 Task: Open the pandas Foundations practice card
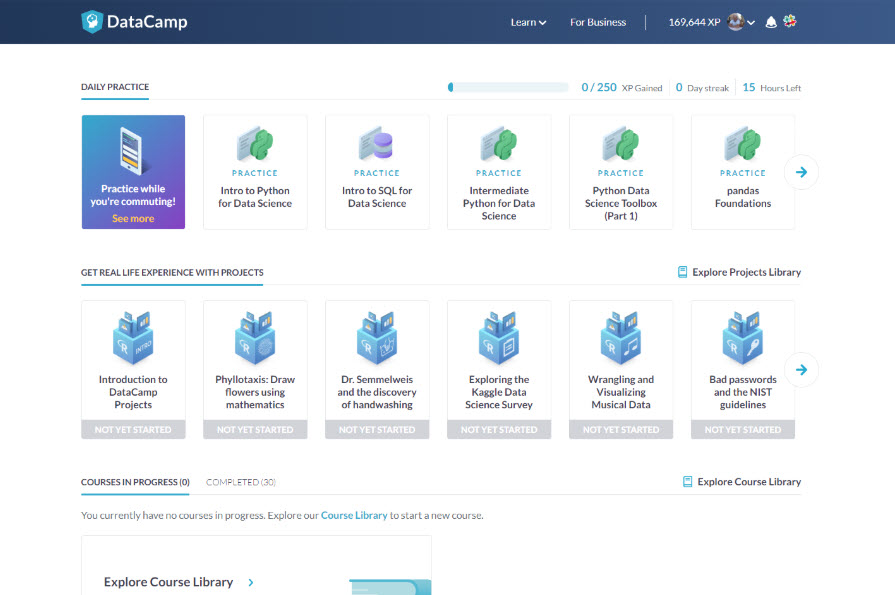pyautogui.click(x=742, y=171)
